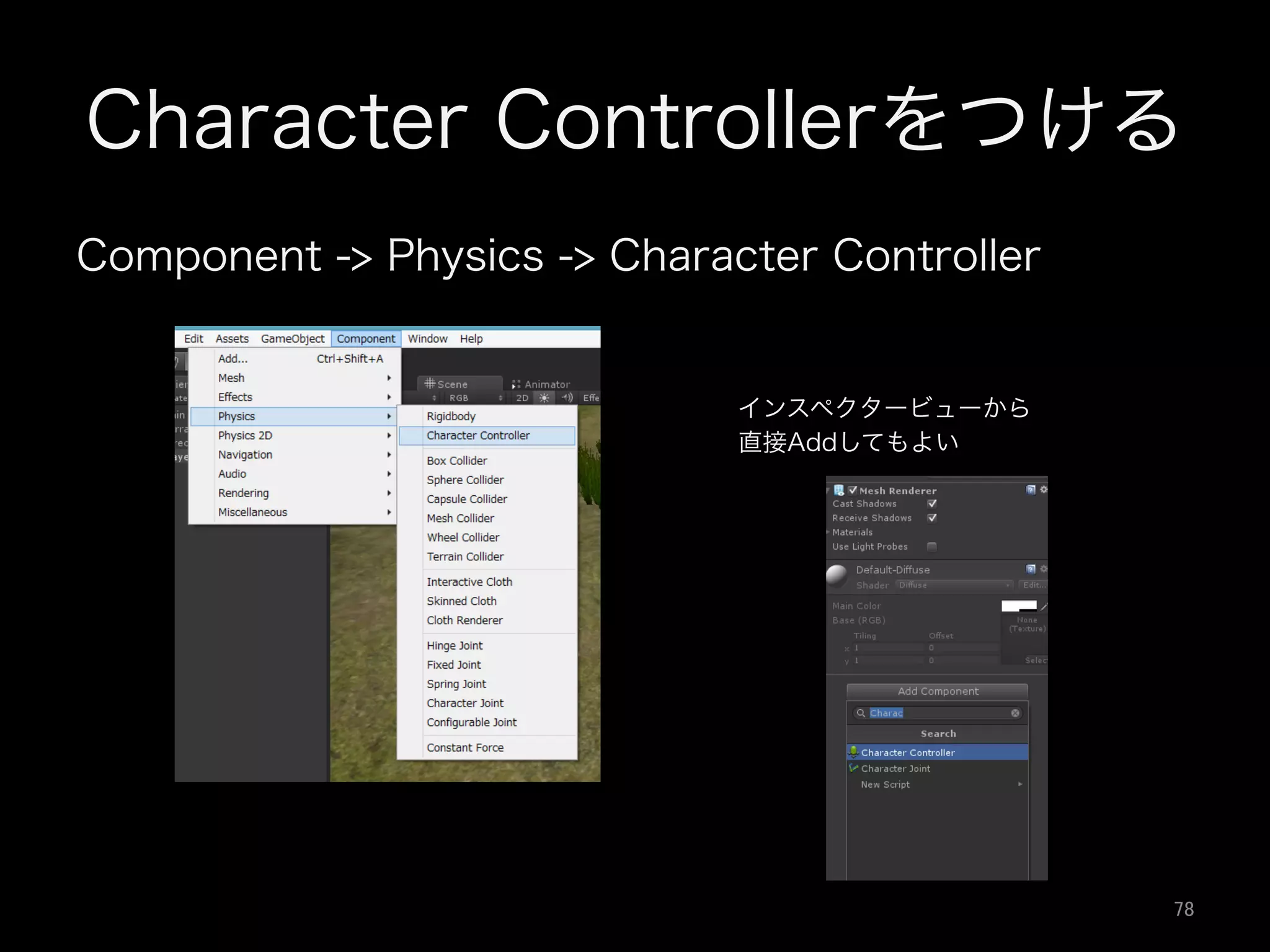Image resolution: width=1270 pixels, height=952 pixels.
Task: Expand the Audio submenu arrow
Action: pyautogui.click(x=389, y=474)
